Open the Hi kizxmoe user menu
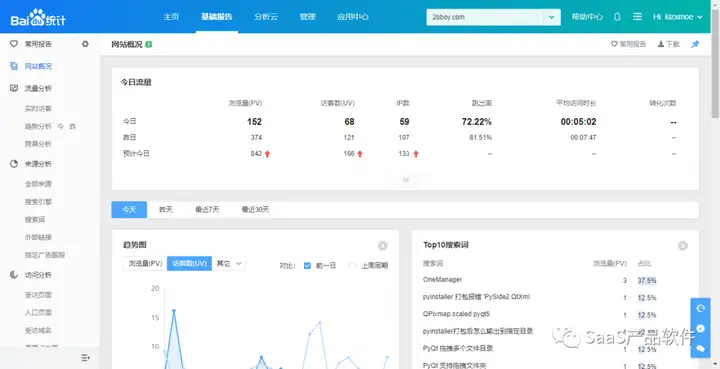720x369 pixels. [x=678, y=17]
